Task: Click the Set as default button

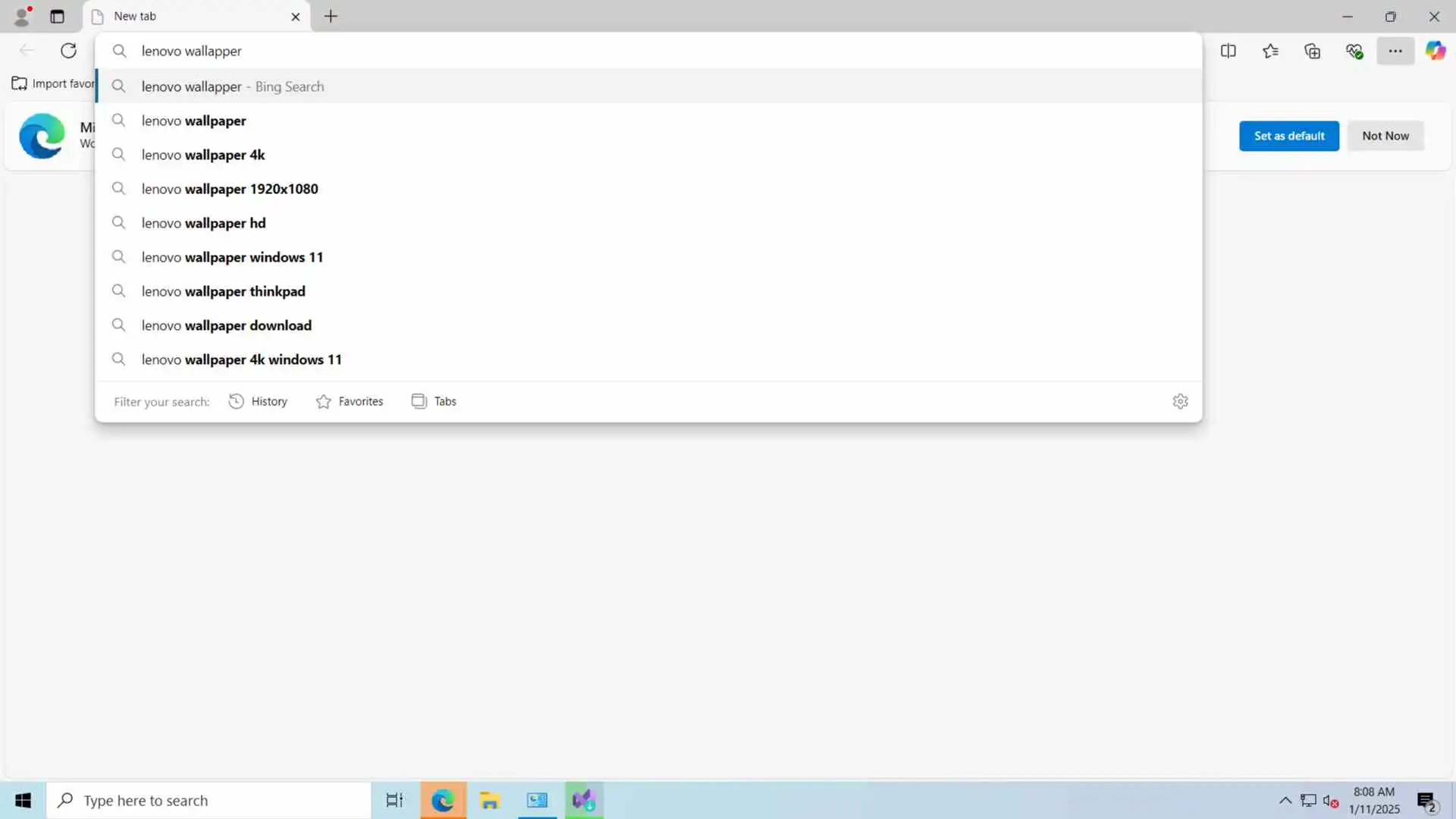Action: click(x=1289, y=136)
